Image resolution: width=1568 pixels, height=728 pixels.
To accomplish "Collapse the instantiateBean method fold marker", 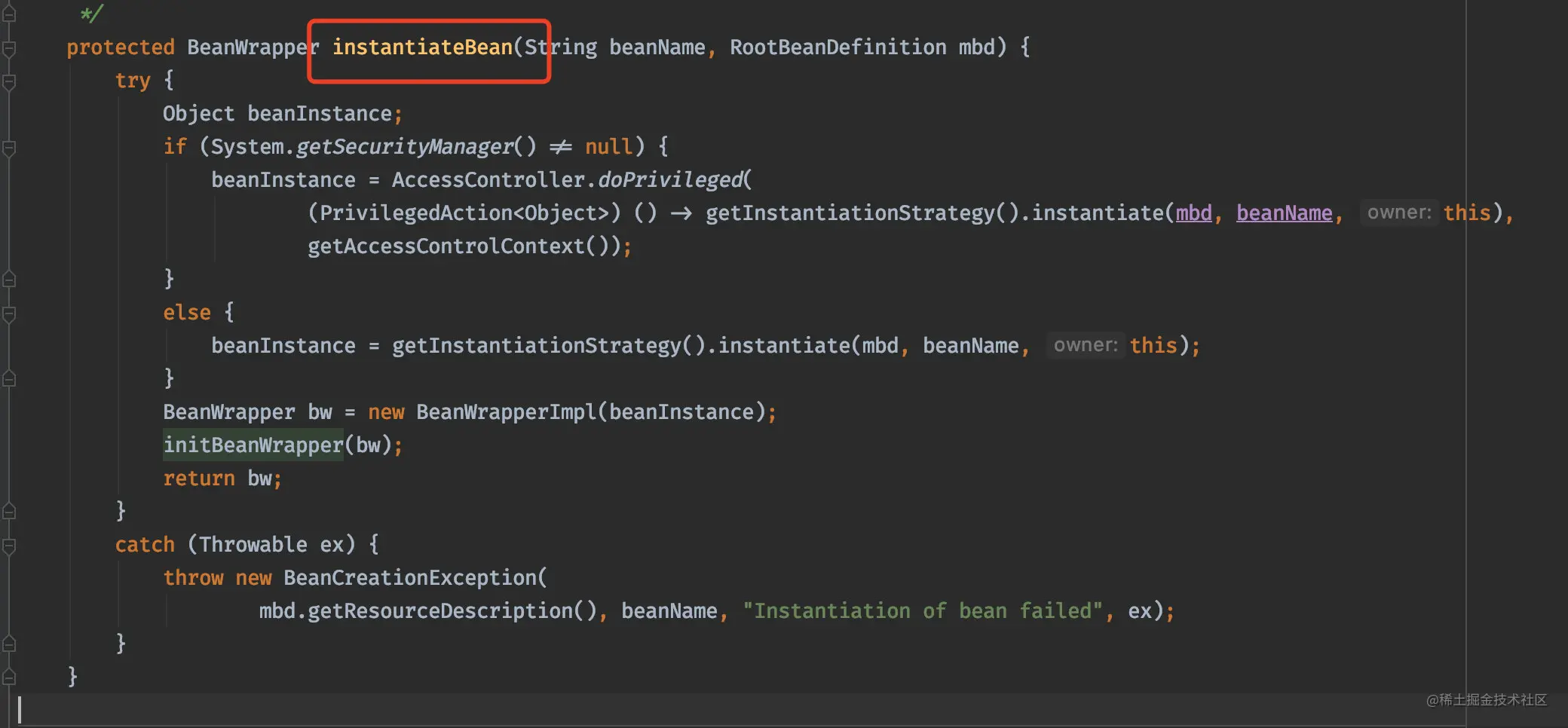I will pos(9,49).
